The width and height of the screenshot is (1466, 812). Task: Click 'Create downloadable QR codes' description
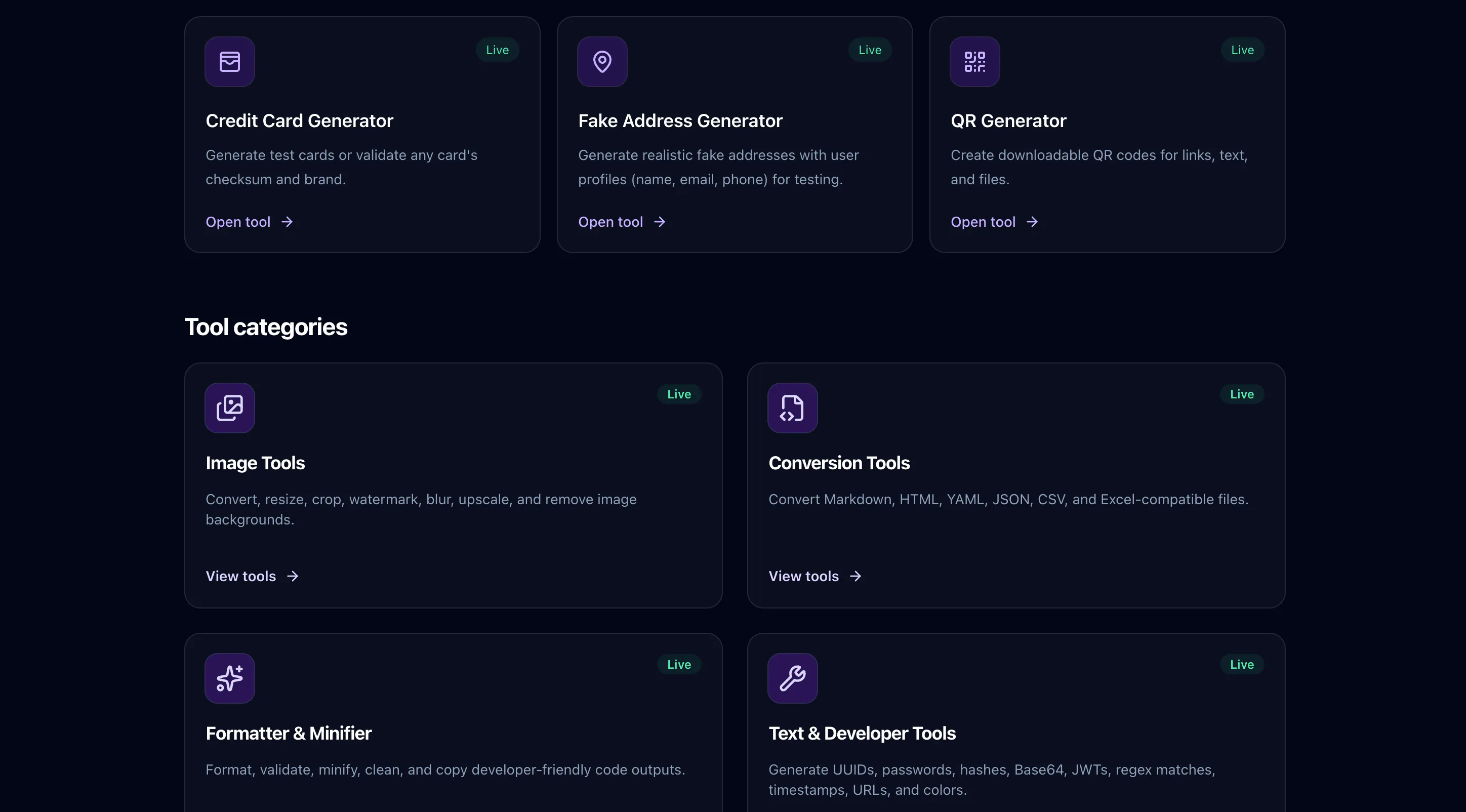[x=1099, y=167]
